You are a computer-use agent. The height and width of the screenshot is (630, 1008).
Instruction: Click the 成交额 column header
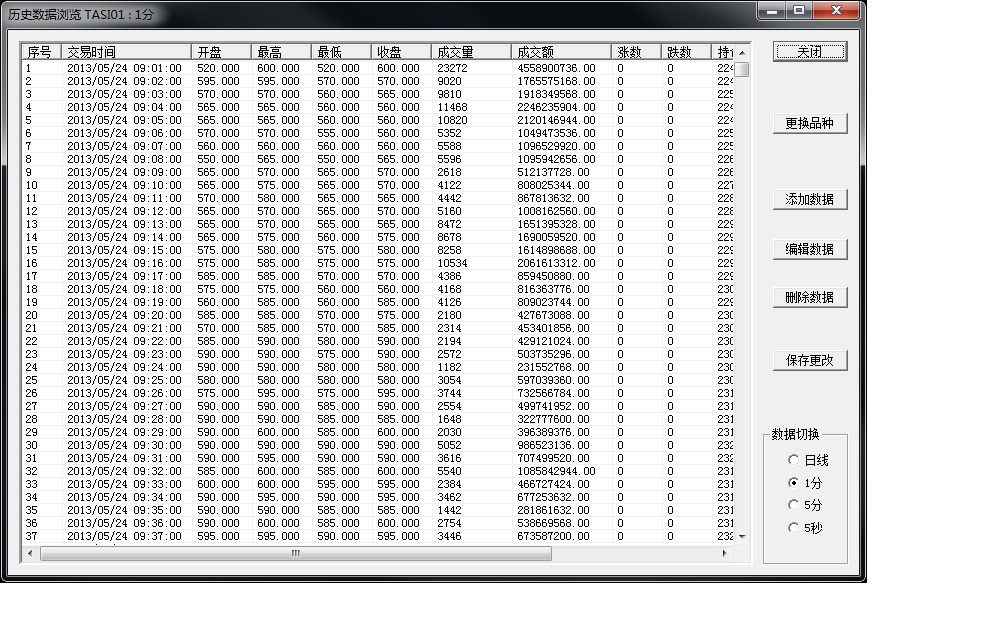pyautogui.click(x=561, y=52)
